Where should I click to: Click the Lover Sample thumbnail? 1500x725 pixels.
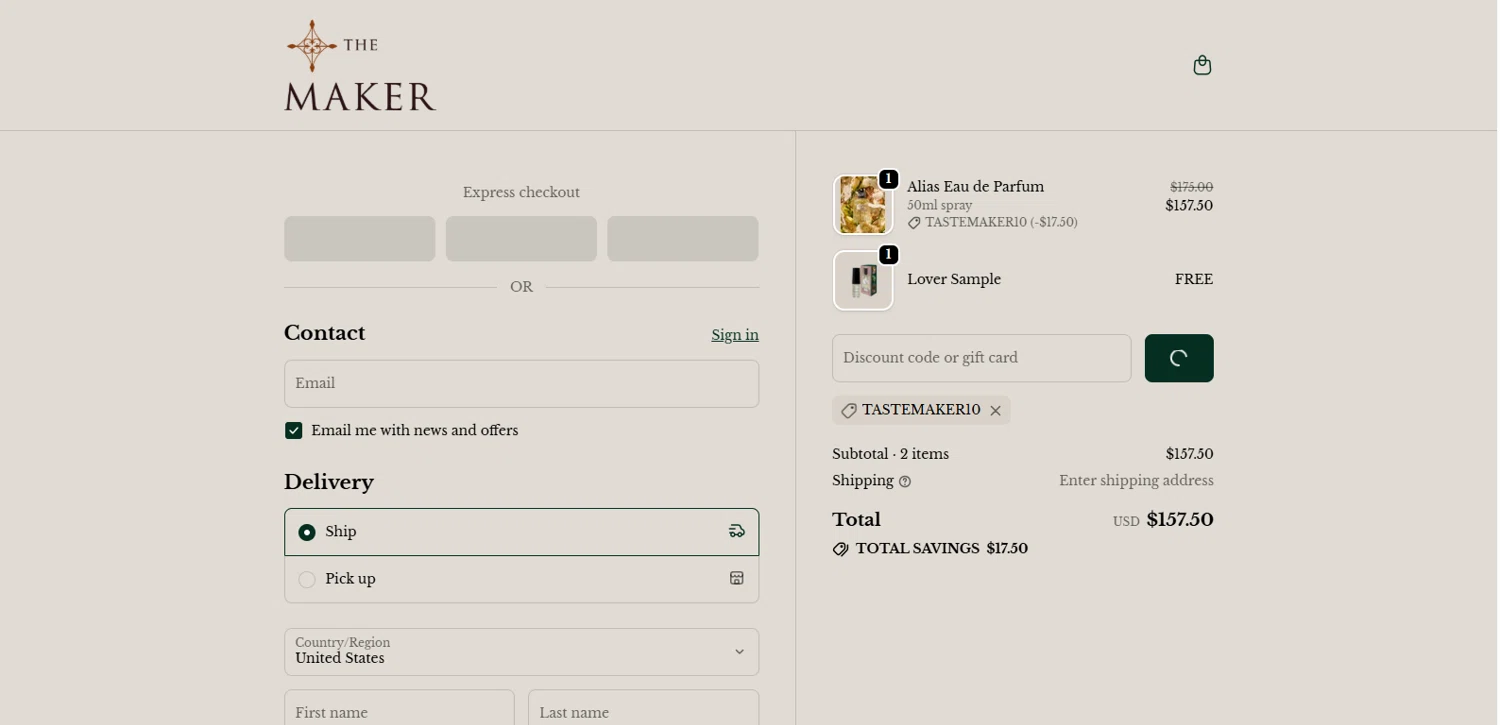tap(863, 280)
